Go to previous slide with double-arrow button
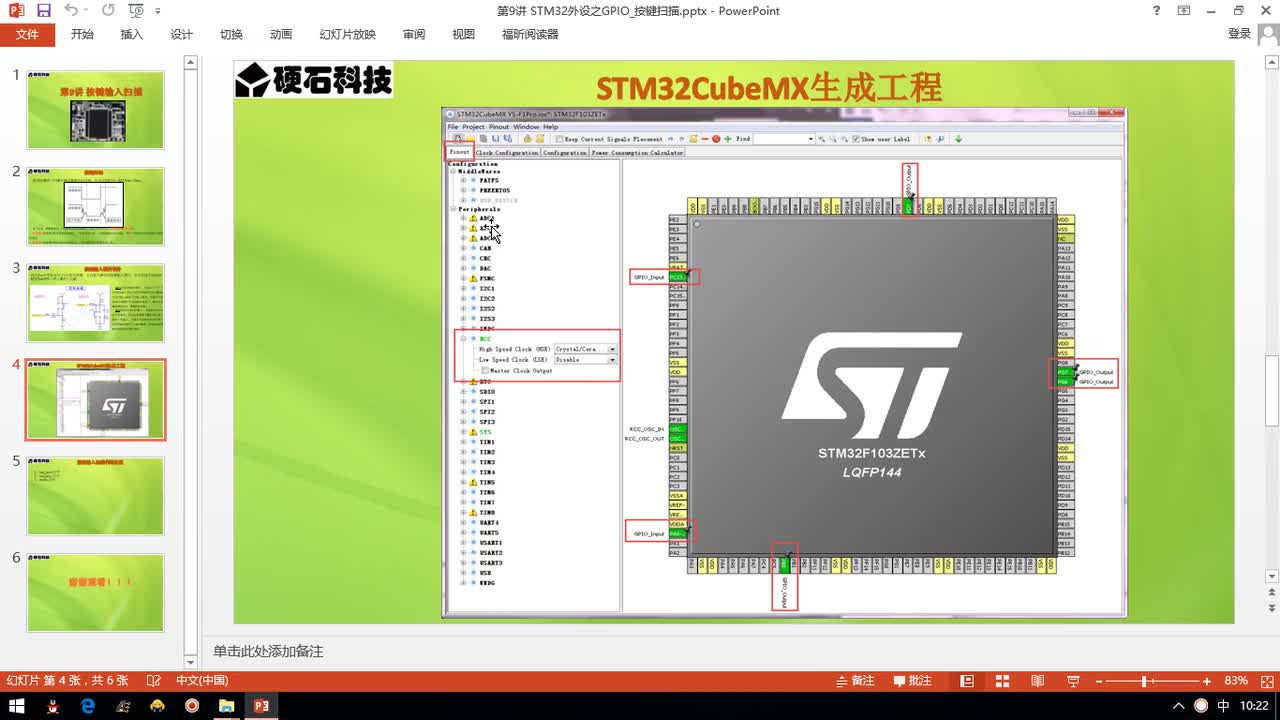This screenshot has height=720, width=1280. [1272, 594]
